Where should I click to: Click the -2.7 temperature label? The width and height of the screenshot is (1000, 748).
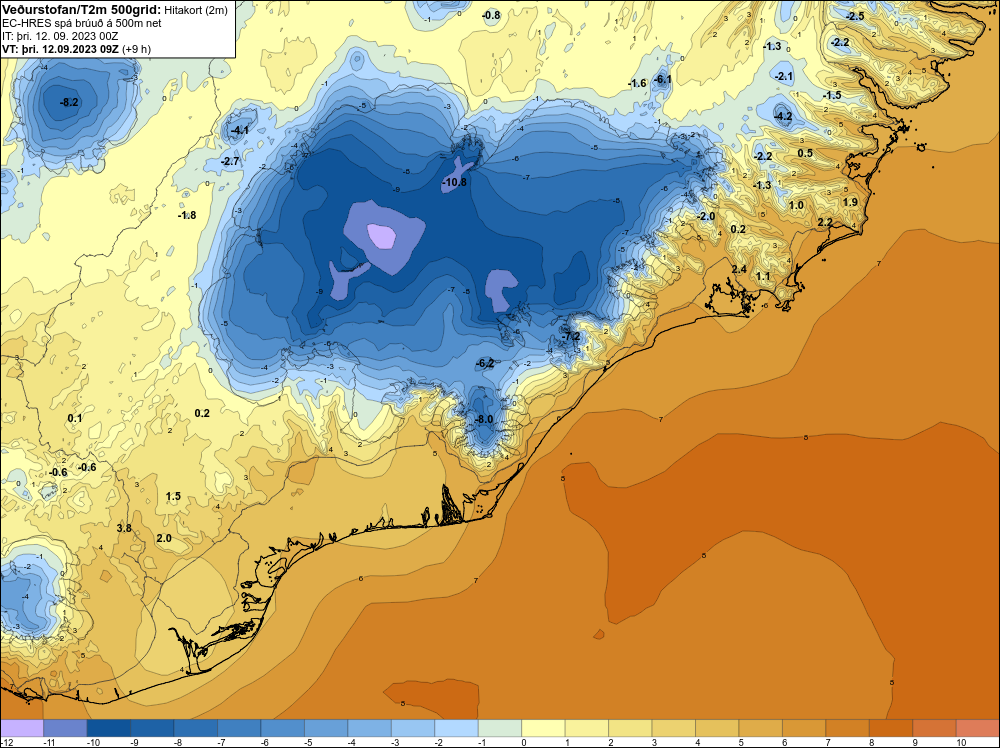click(230, 161)
